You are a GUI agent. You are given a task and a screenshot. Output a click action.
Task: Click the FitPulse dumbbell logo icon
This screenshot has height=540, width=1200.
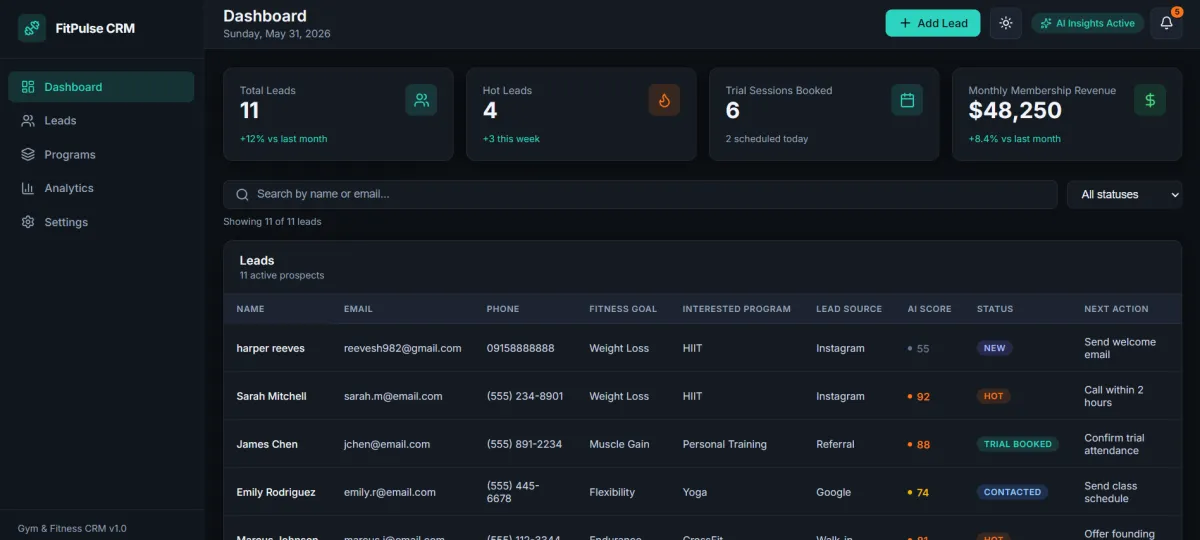click(x=32, y=28)
